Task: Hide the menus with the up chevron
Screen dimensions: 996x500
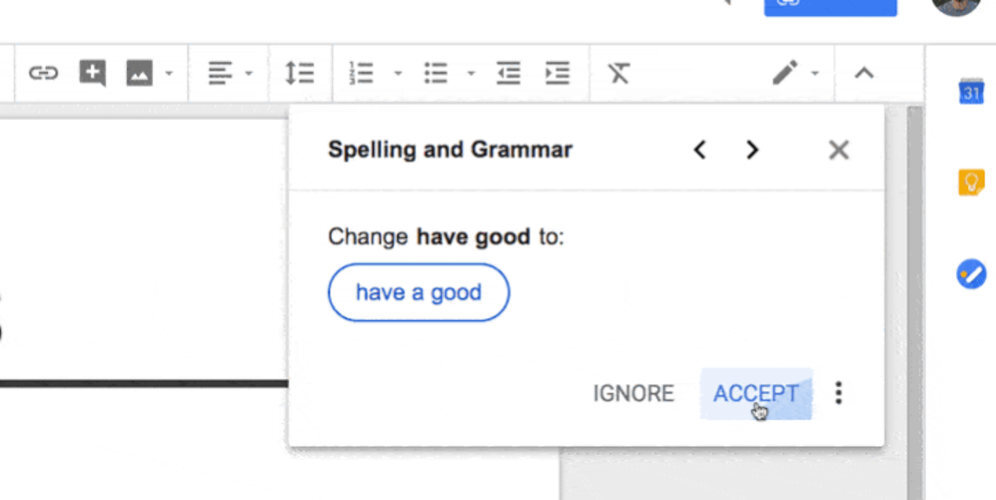Action: click(x=864, y=74)
